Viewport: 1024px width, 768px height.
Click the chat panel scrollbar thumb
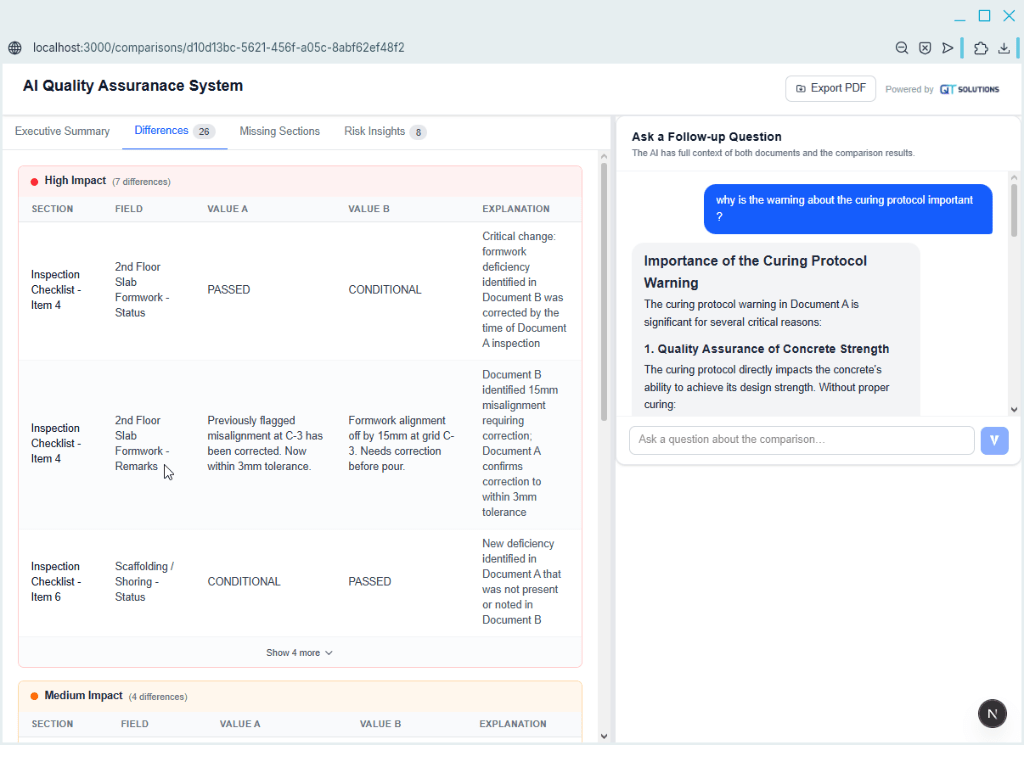coord(1014,210)
